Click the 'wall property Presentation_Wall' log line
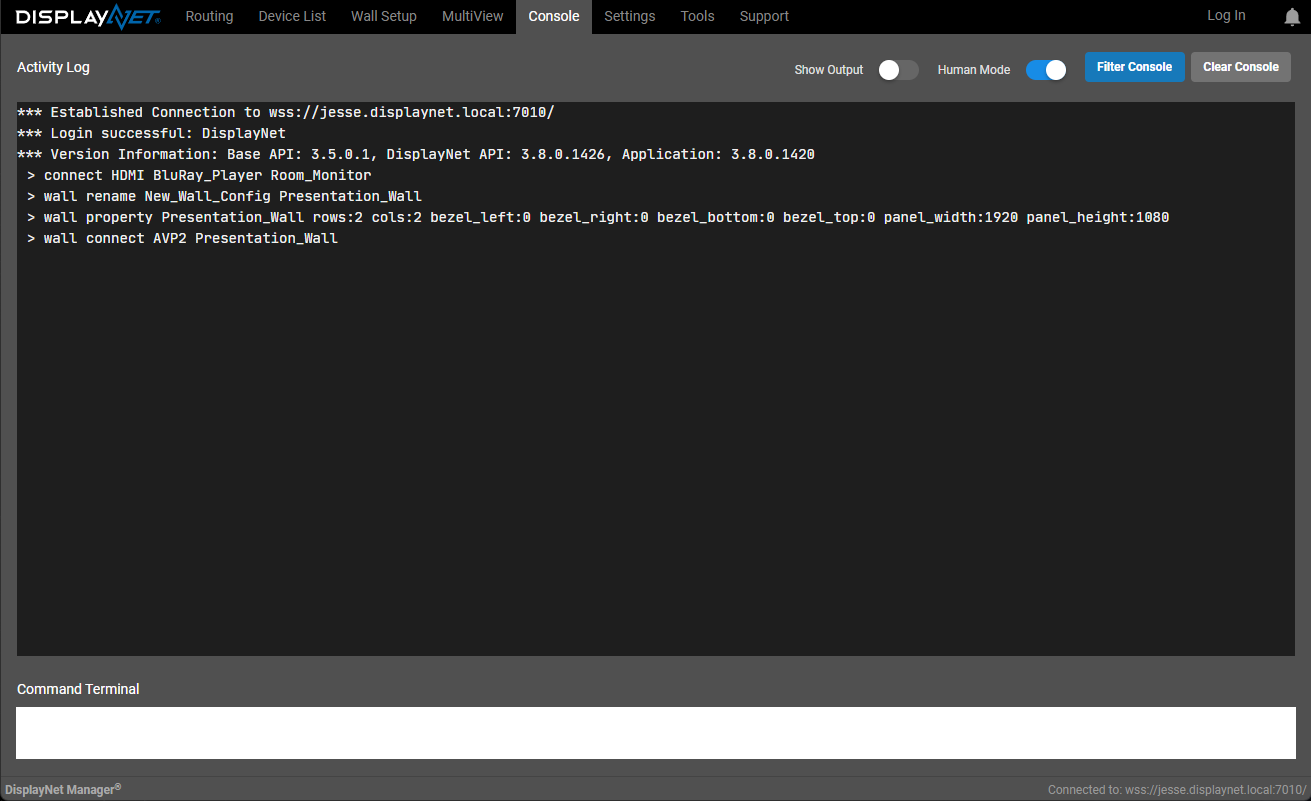Image resolution: width=1311 pixels, height=801 pixels. click(598, 217)
